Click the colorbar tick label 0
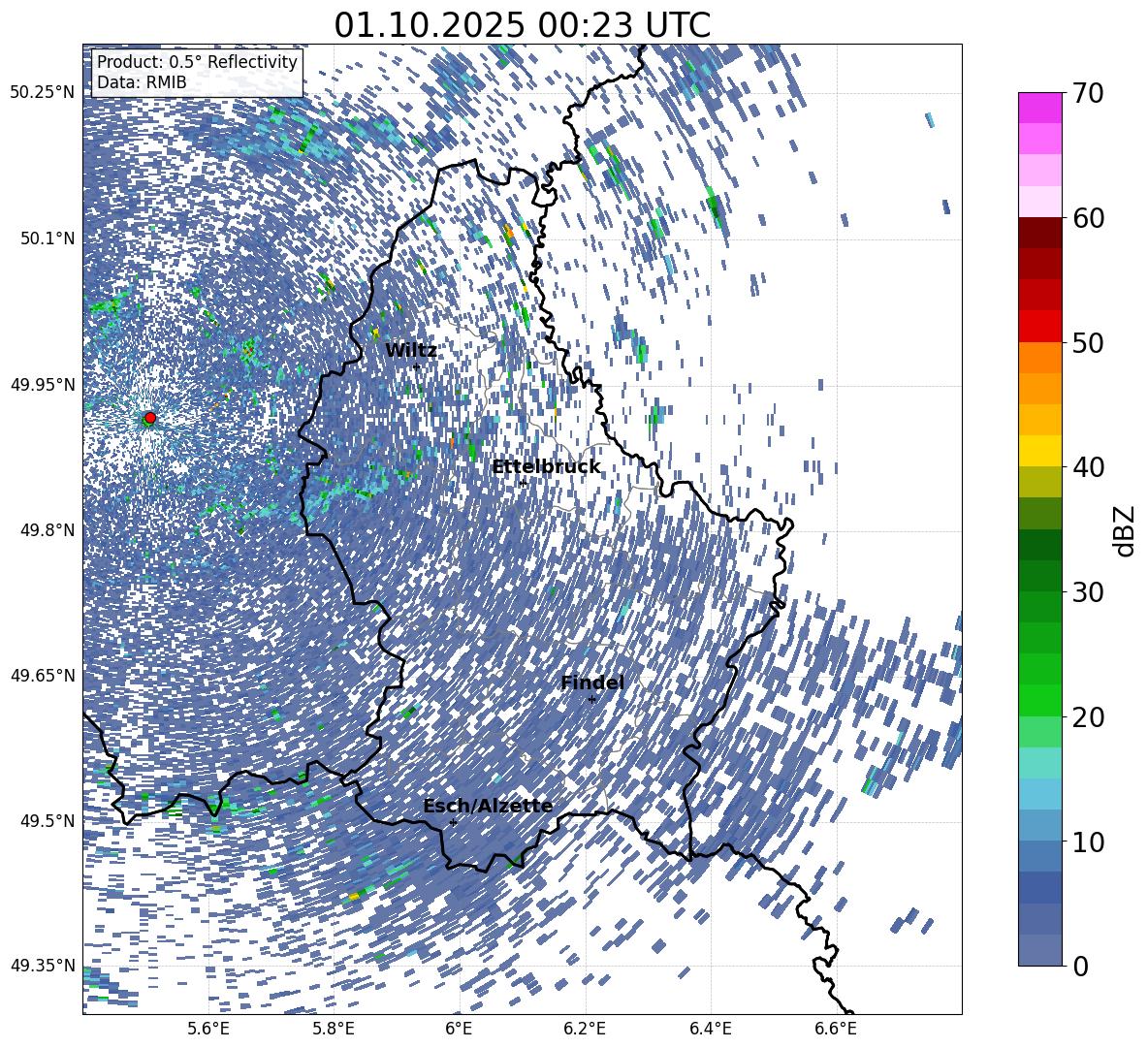This screenshot has width=1148, height=1048. click(1081, 966)
